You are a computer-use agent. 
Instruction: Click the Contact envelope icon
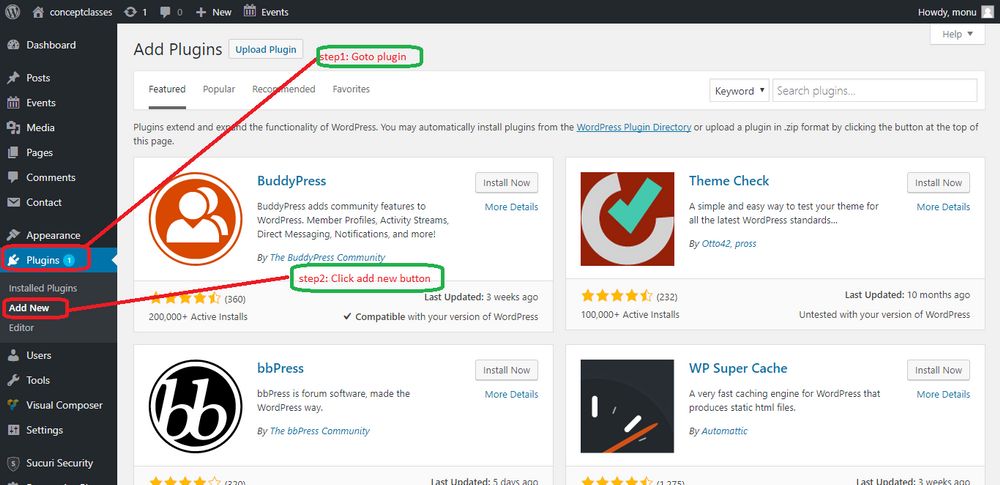[x=13, y=202]
